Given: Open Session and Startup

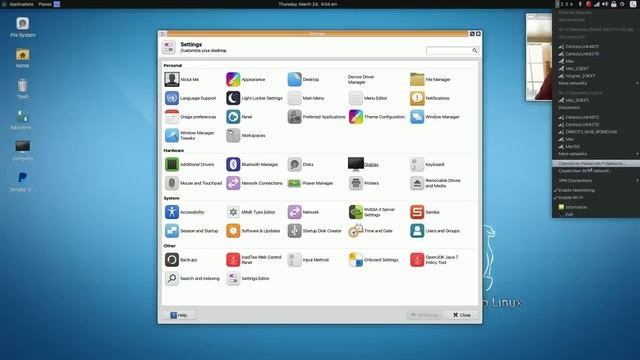Looking at the screenshot, I should click(191, 231).
